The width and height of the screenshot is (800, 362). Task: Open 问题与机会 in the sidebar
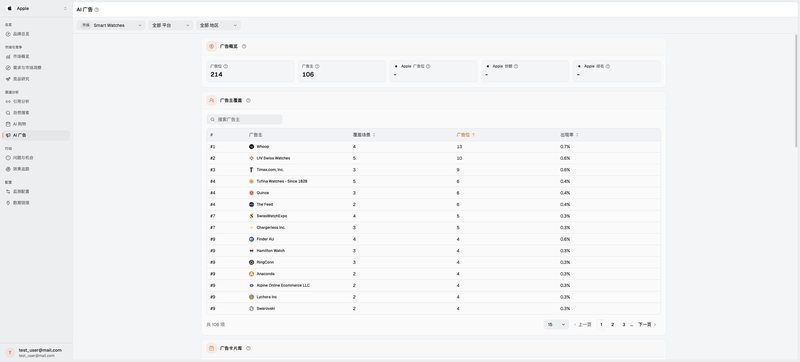[x=36, y=158]
